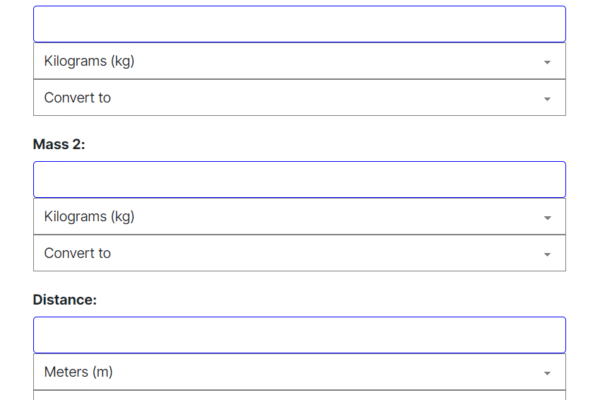Click the caret arrow on the topmost Kilograms dropdown
The image size is (600, 400).
(x=547, y=62)
